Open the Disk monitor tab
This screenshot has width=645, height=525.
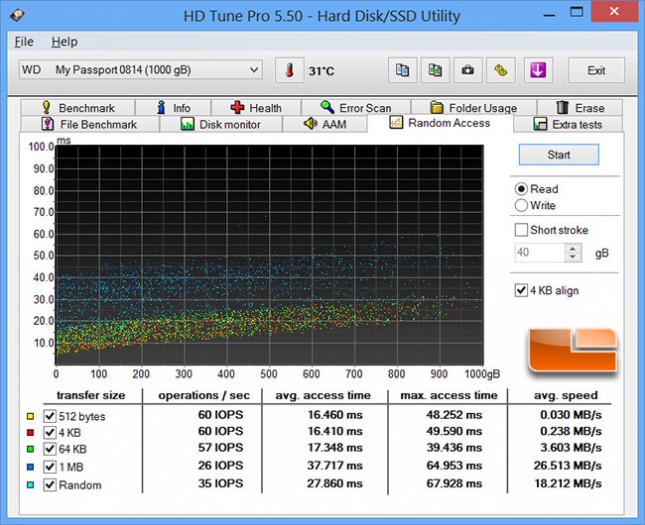(x=221, y=124)
